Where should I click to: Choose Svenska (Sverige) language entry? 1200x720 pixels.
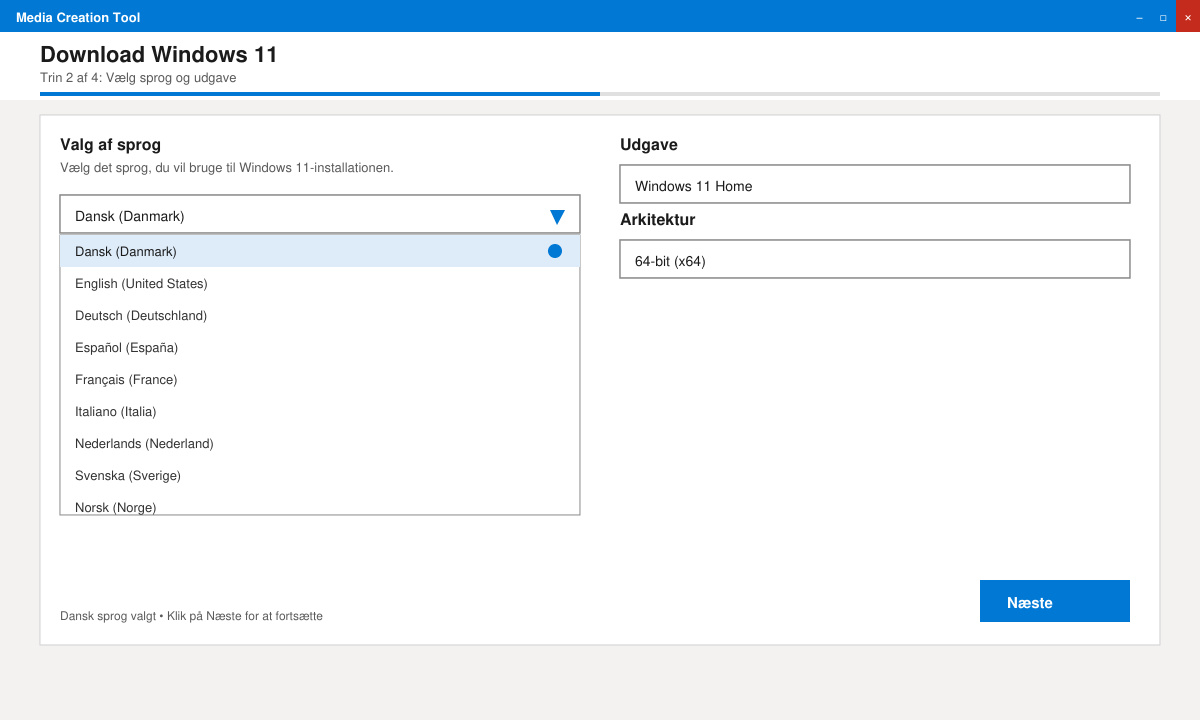[320, 475]
